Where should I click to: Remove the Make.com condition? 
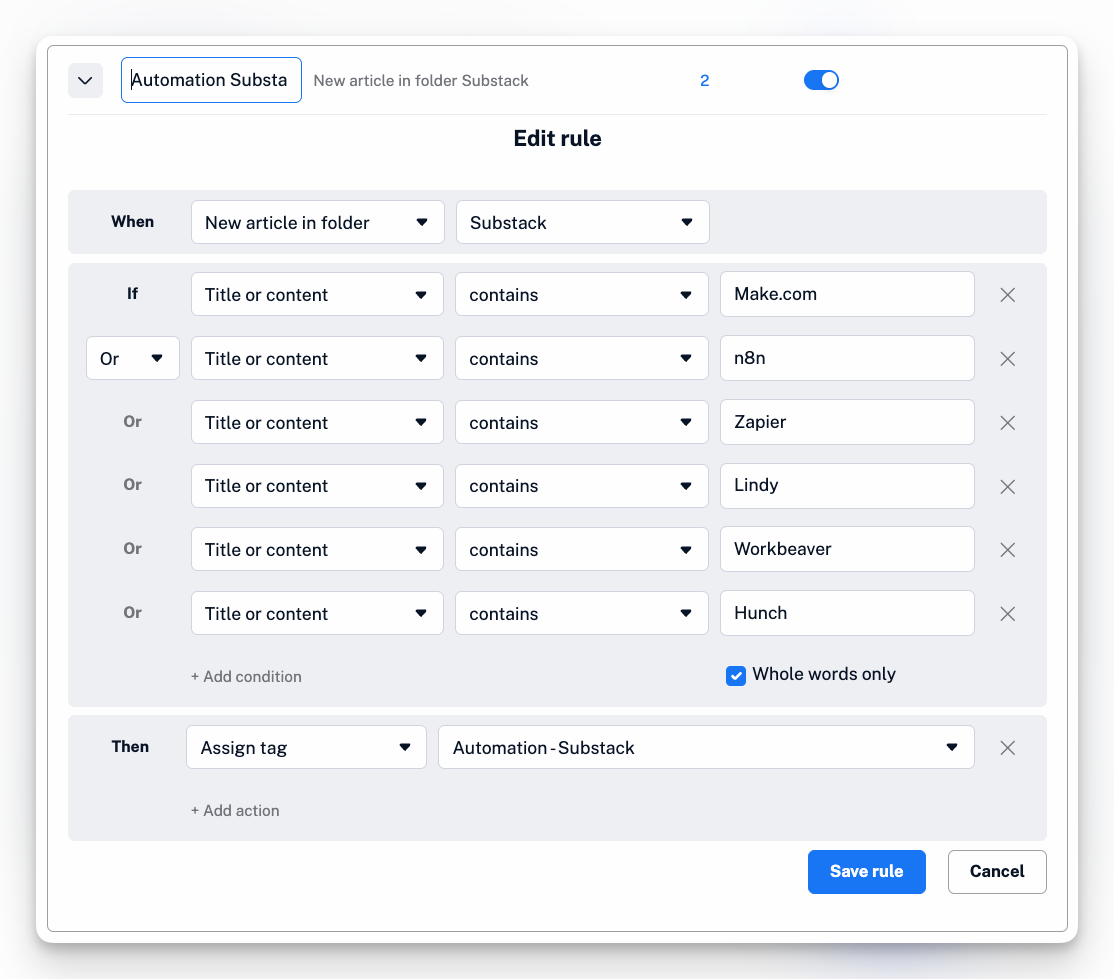point(1007,295)
